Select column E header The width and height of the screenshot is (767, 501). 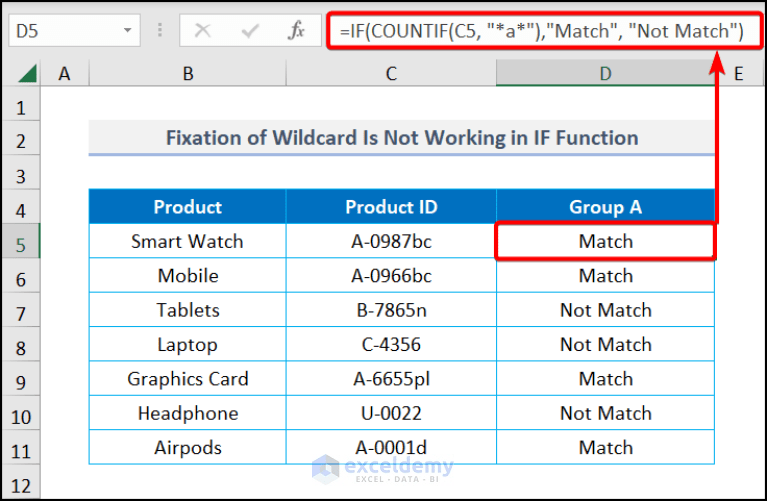click(739, 73)
